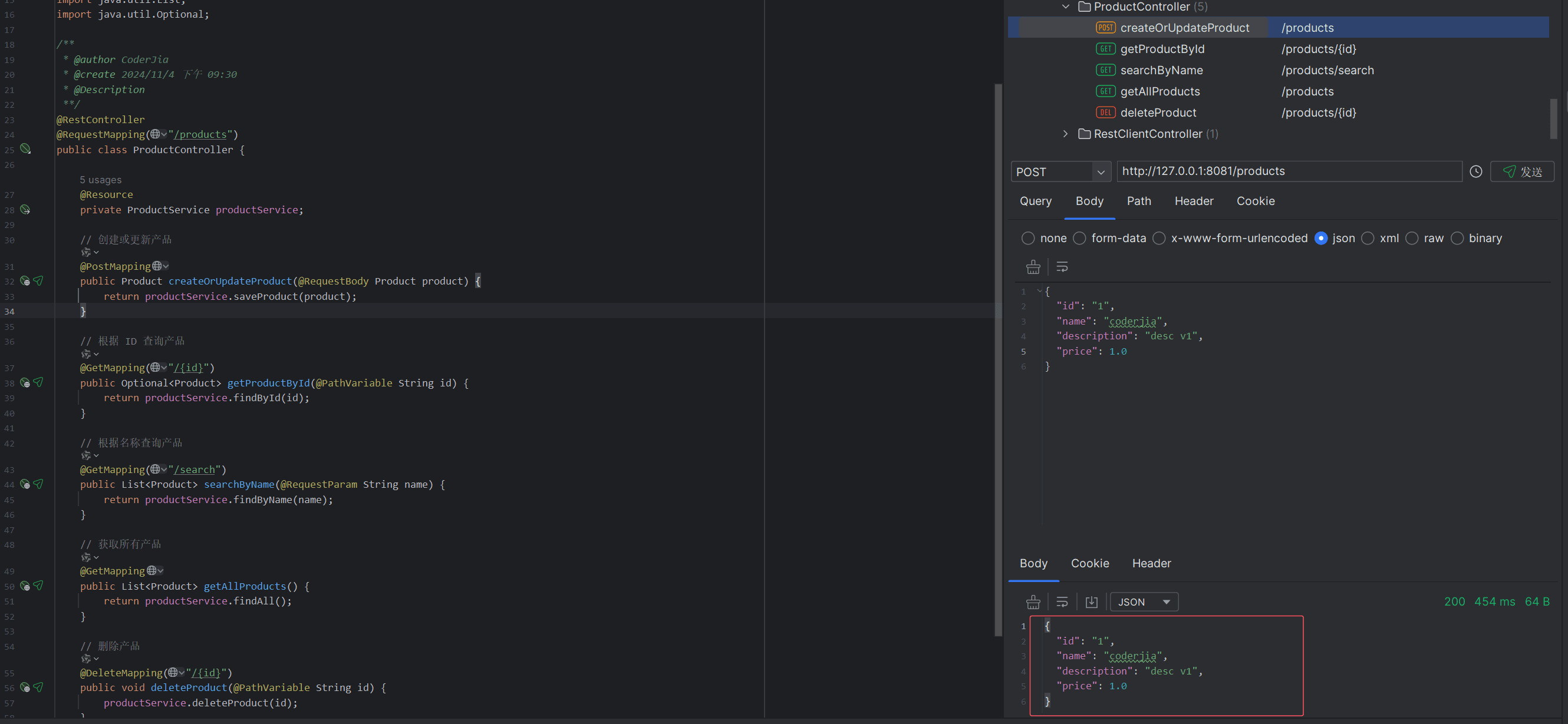The image size is (1568, 724).
Task: Click the request history clock icon
Action: [1475, 171]
